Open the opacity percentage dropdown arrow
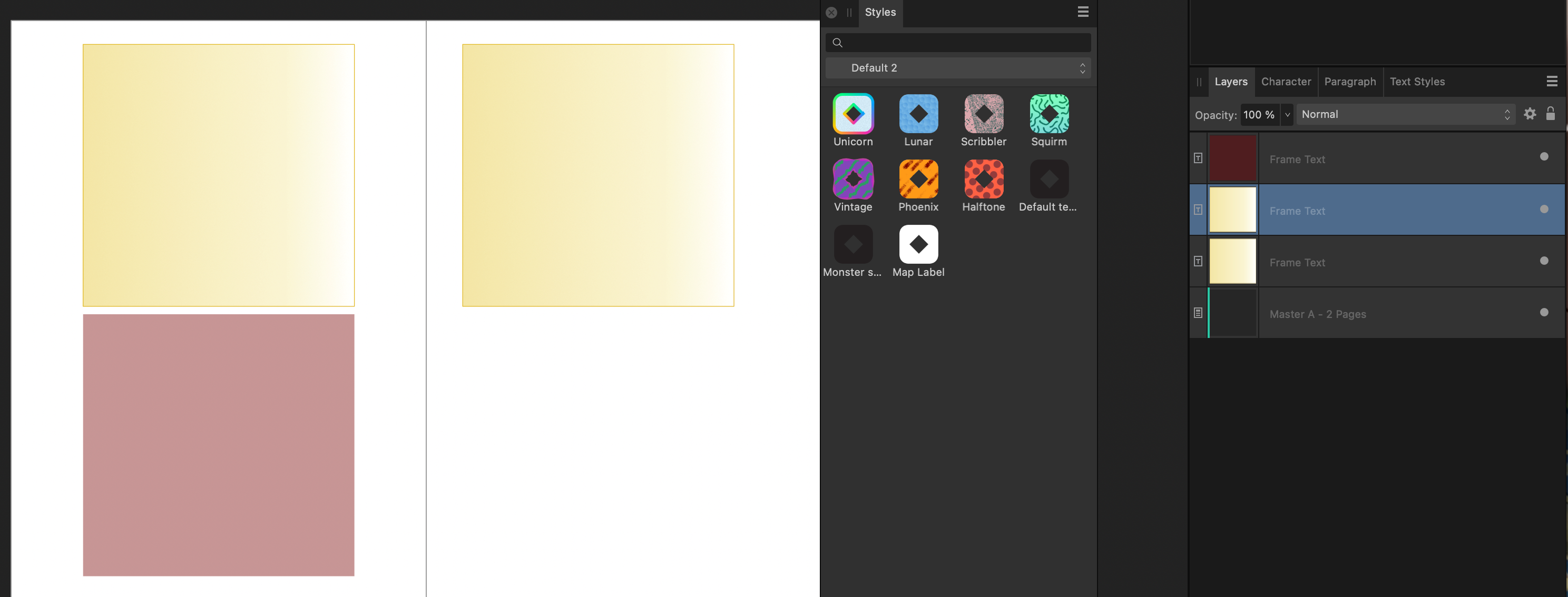Image resolution: width=1568 pixels, height=597 pixels. (x=1287, y=114)
